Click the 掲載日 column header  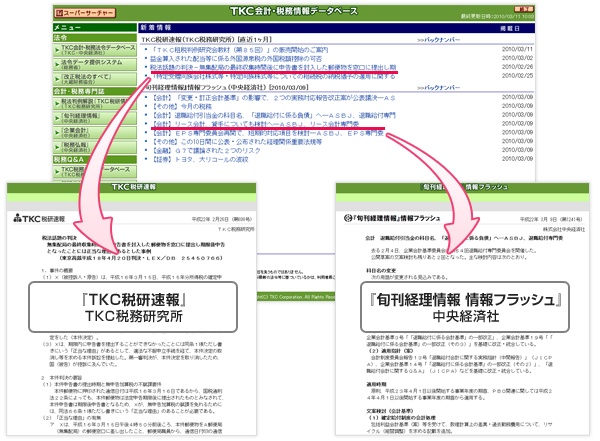510,28
